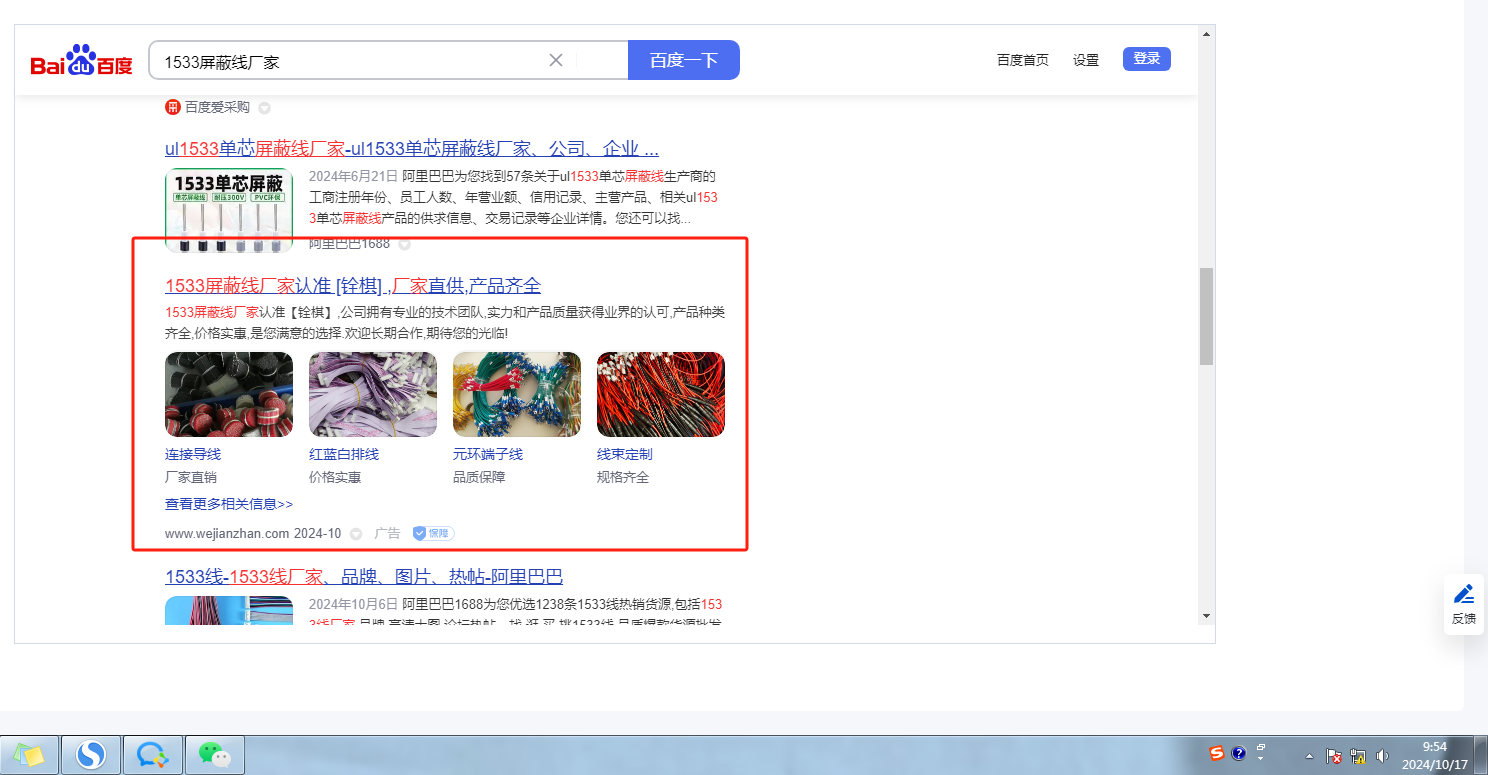Click the Sogou input method tray icon
Viewport: 1488px width, 775px height.
point(1217,753)
